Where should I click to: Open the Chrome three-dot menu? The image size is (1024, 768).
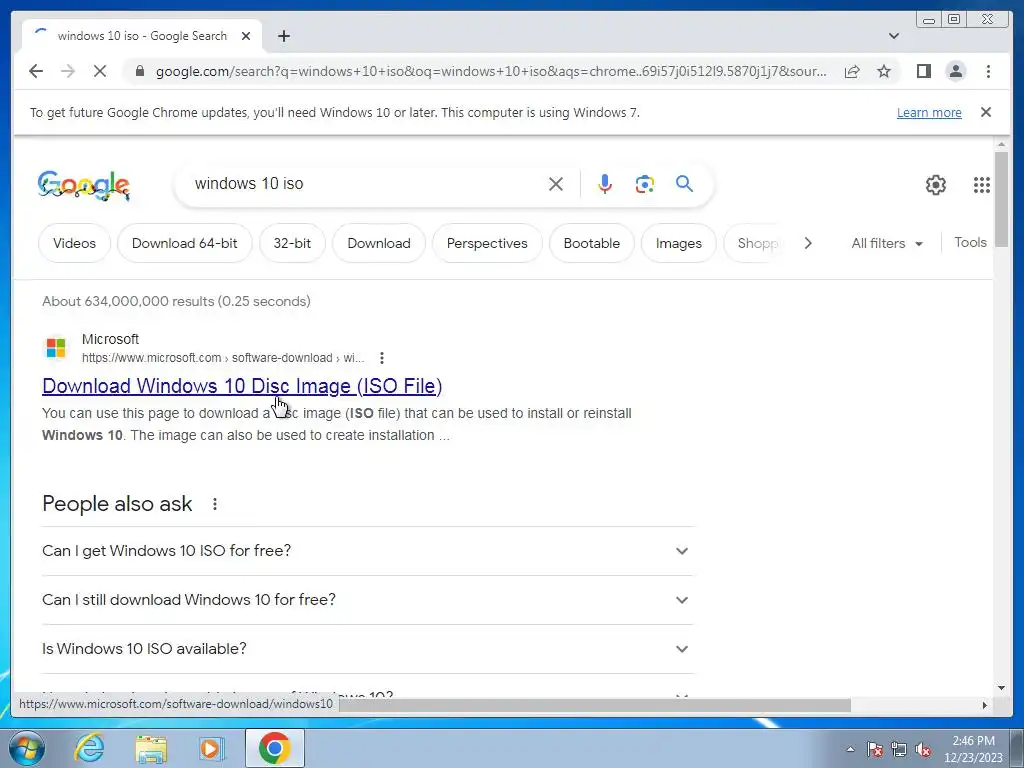988,71
